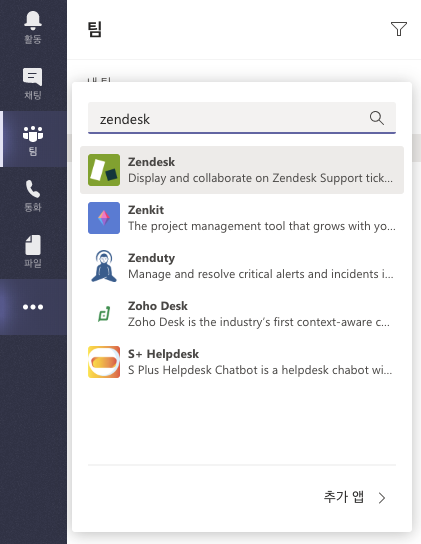
Task: Click the three-dots more apps icon
Action: [33, 307]
